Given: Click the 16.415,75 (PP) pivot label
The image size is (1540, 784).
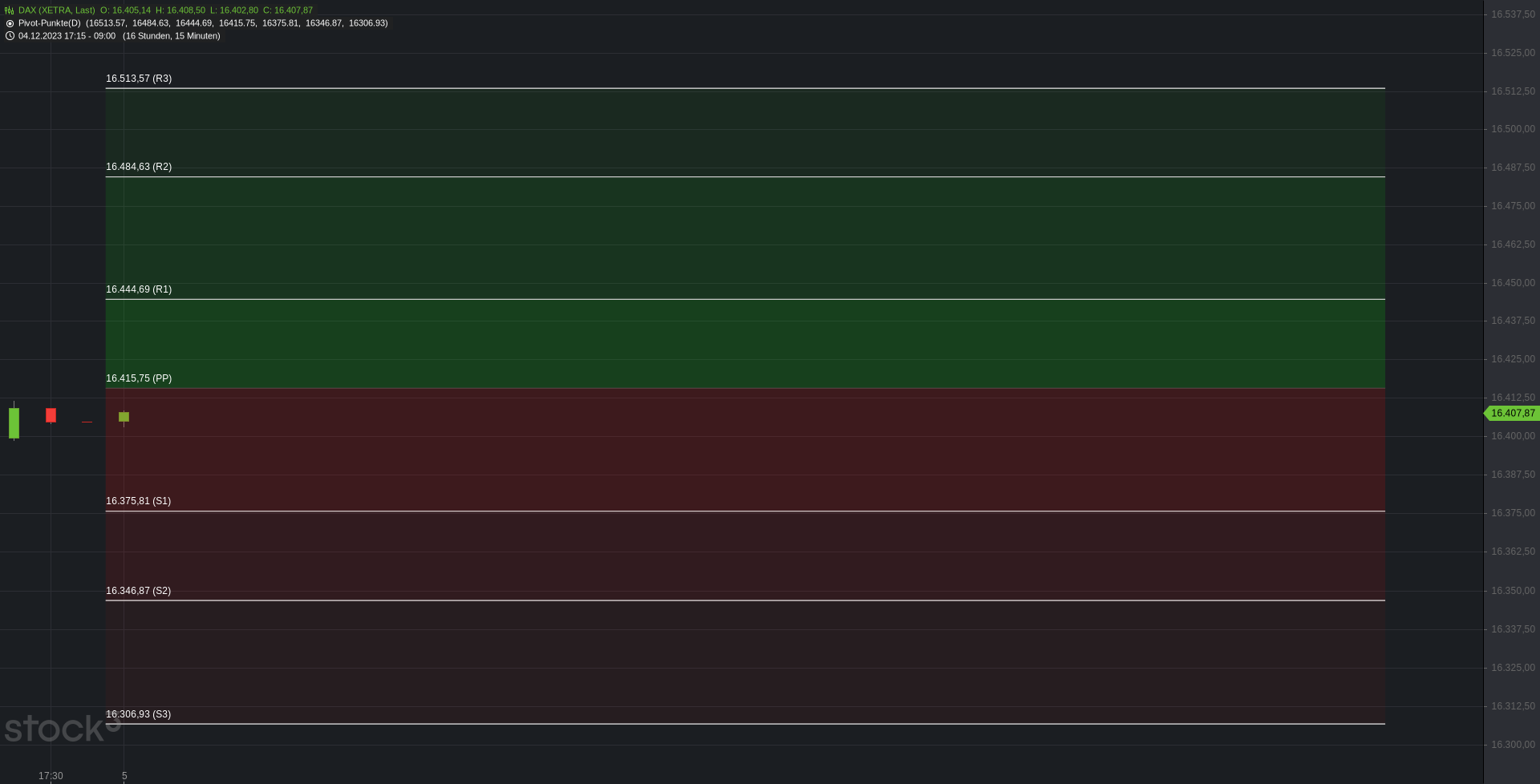Looking at the screenshot, I should pyautogui.click(x=139, y=378).
